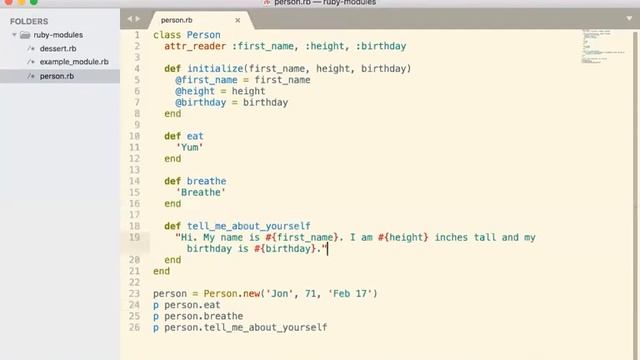Screen dimensions: 640x360
Task: Click the 'Breathe' string on line 15
Action: tap(201, 192)
